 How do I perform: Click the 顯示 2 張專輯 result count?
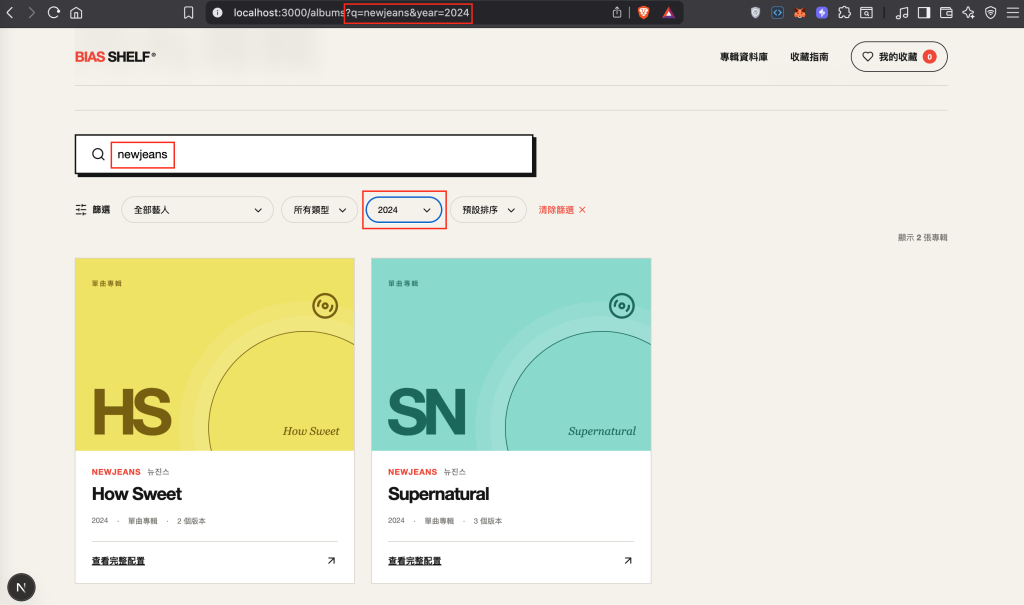[922, 237]
